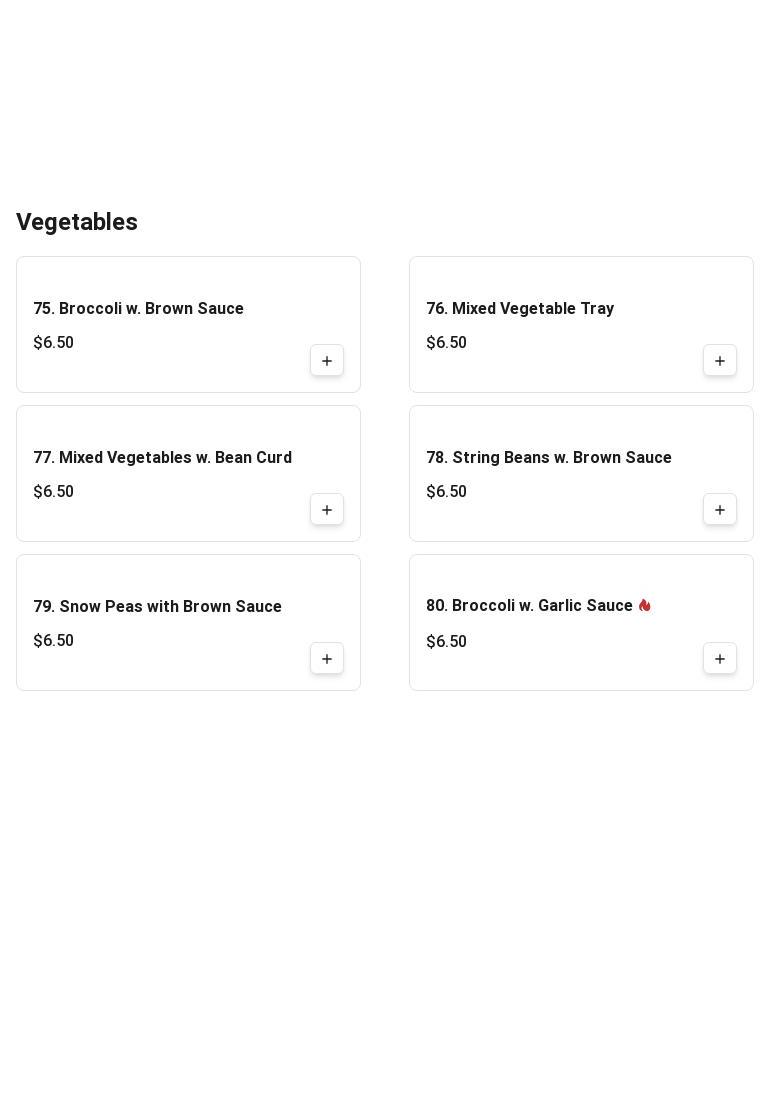Click the spicy flame icon beside Garlic Sauce
770x1111 pixels.
point(645,605)
